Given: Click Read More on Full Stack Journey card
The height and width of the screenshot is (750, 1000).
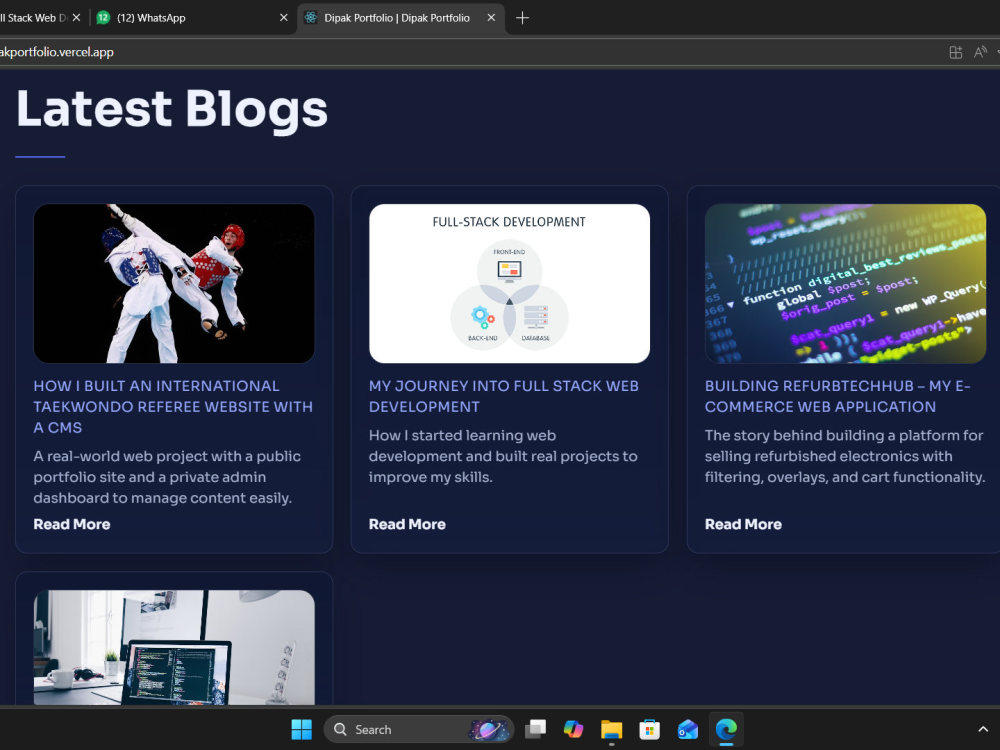Looking at the screenshot, I should pos(408,524).
